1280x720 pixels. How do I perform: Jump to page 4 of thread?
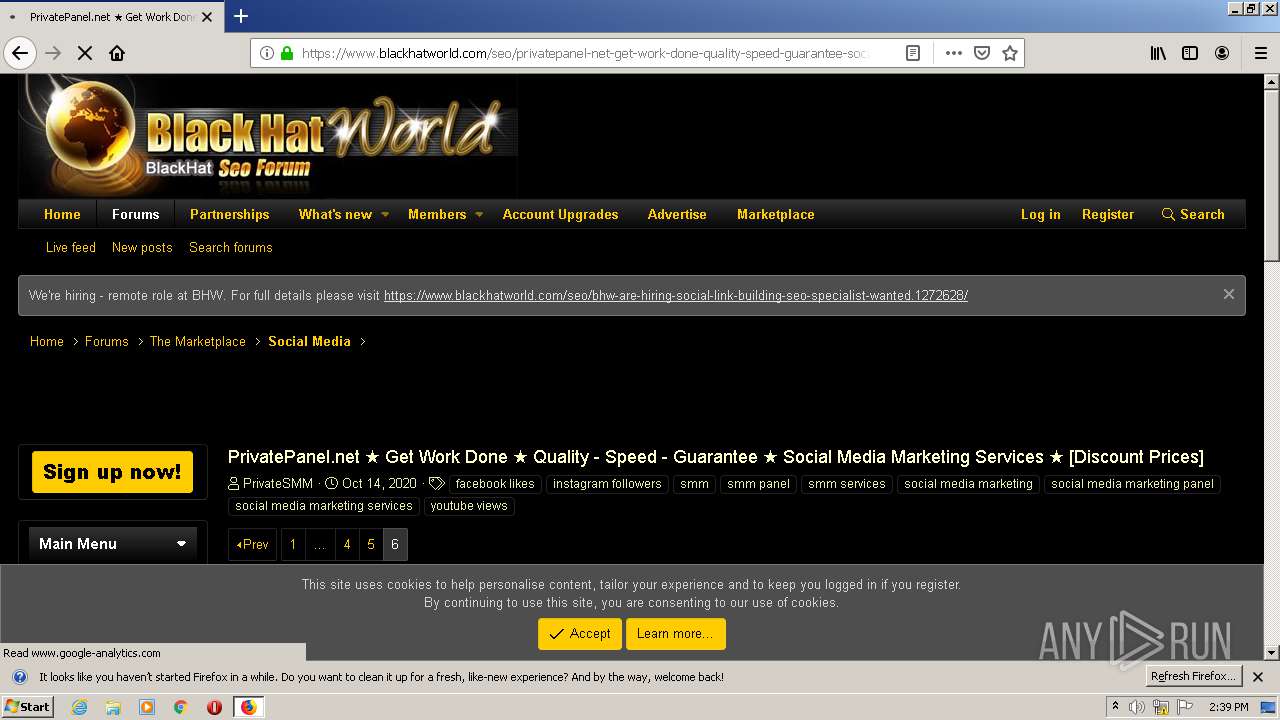pos(347,545)
